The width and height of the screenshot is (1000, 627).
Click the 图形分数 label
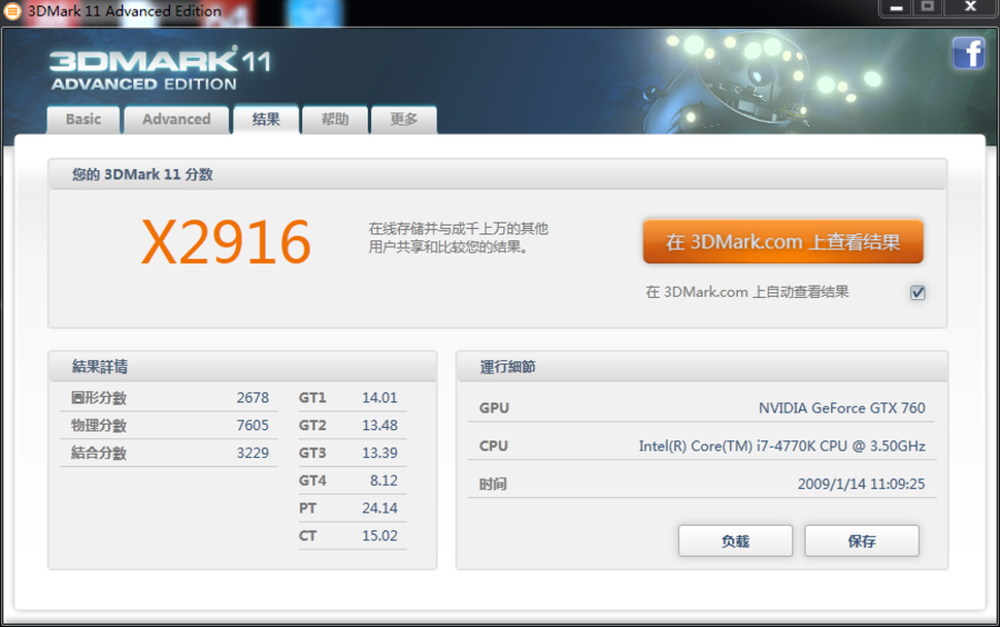click(99, 398)
